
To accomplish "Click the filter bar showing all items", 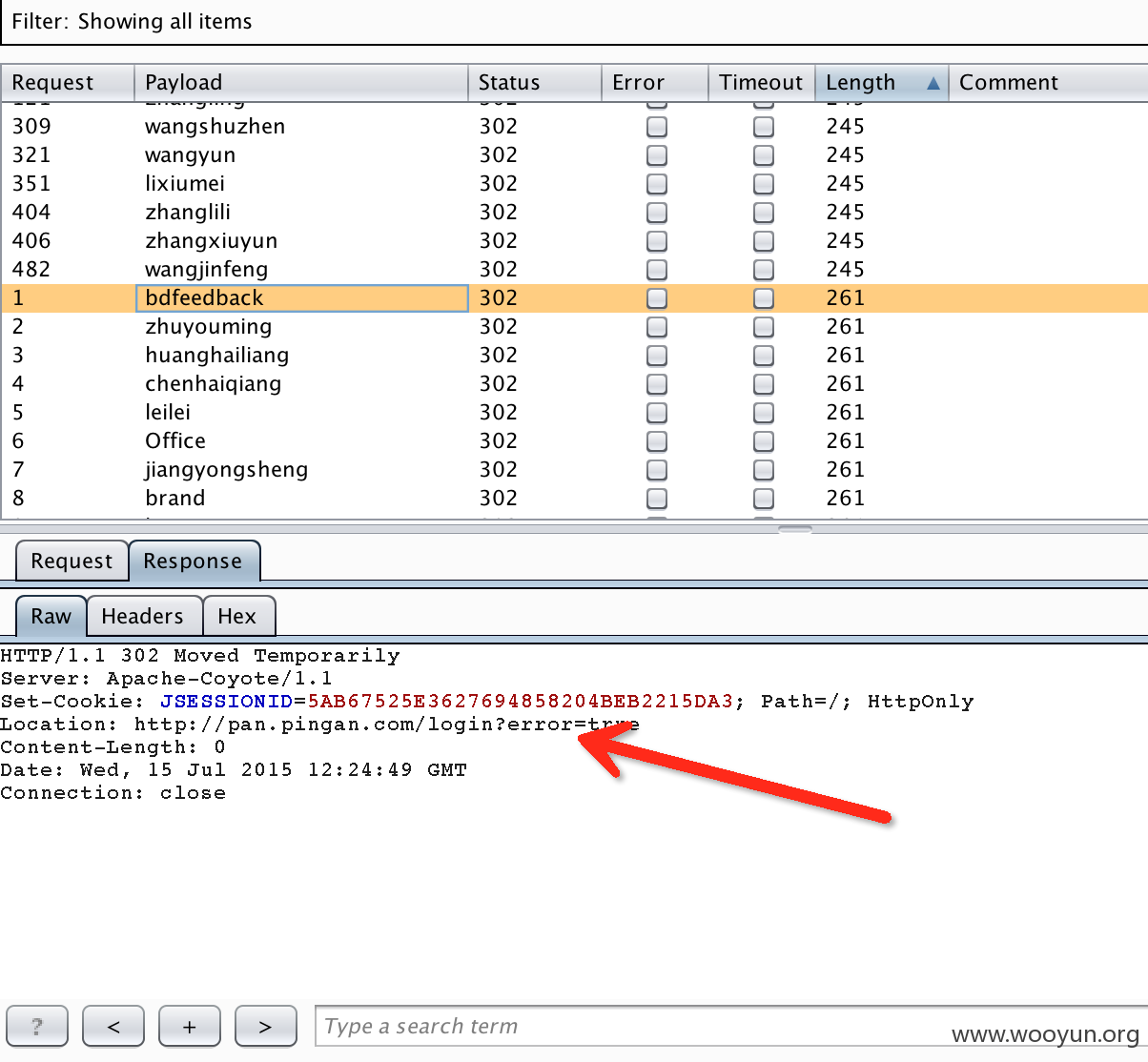I will pyautogui.click(x=574, y=22).
